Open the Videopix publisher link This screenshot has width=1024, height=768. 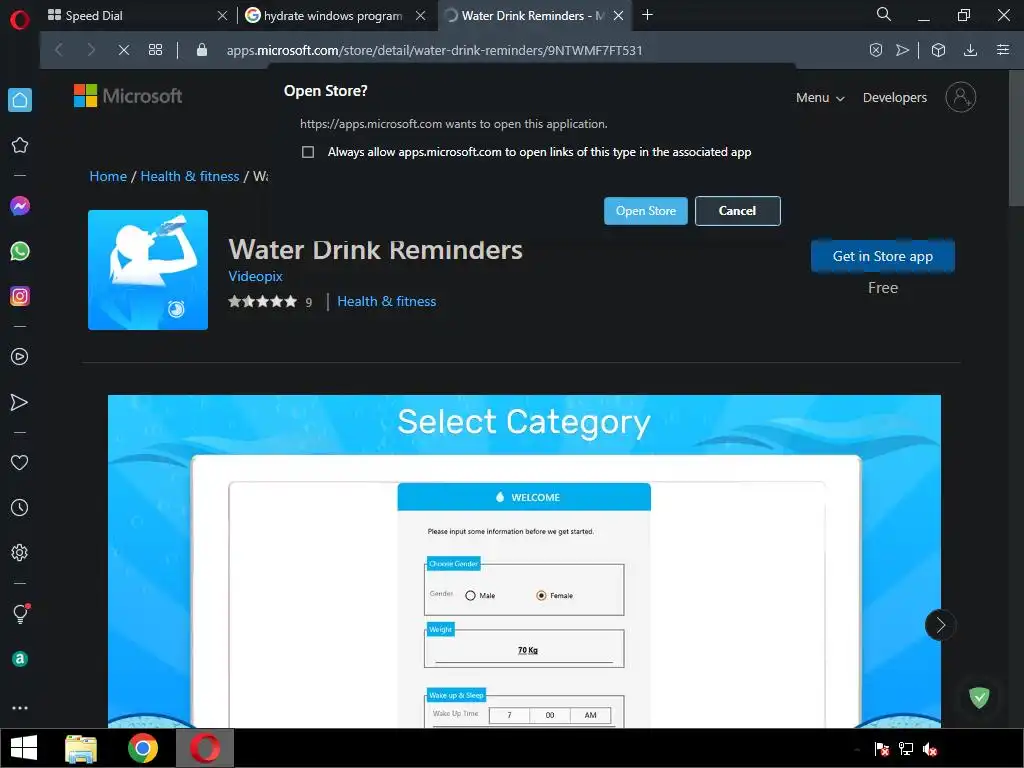pyautogui.click(x=255, y=276)
